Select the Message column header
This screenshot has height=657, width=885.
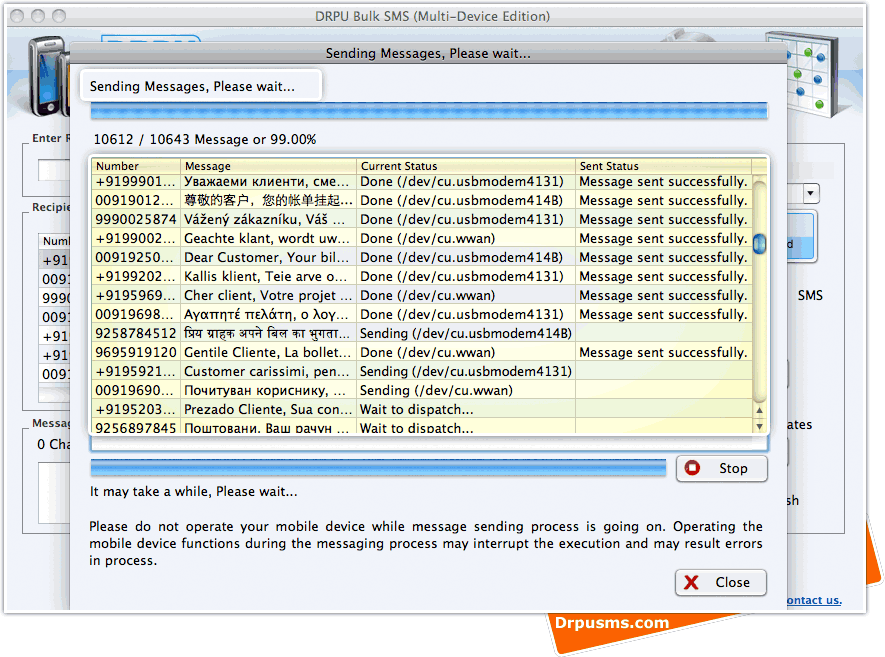268,166
